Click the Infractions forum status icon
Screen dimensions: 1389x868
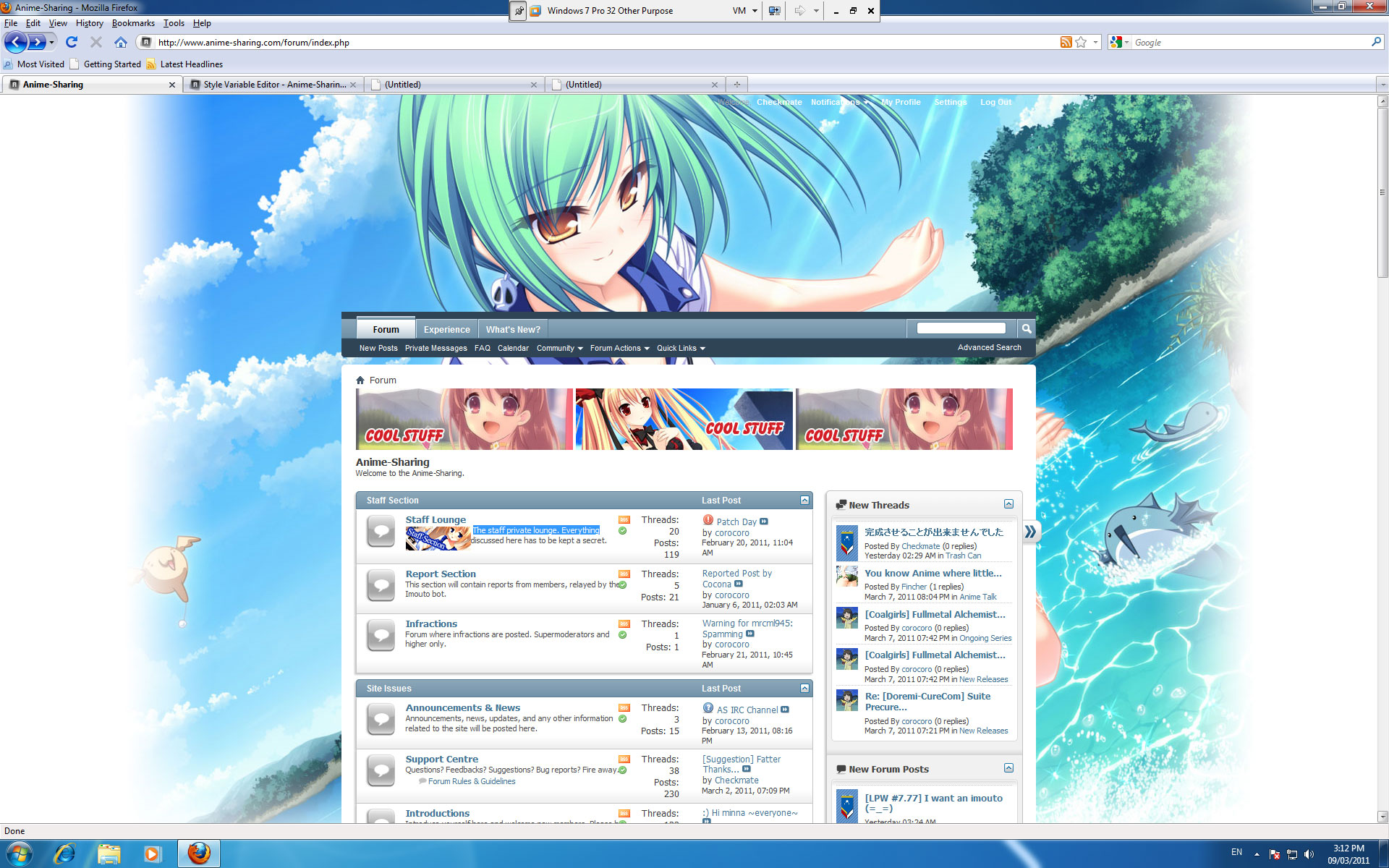tap(381, 636)
